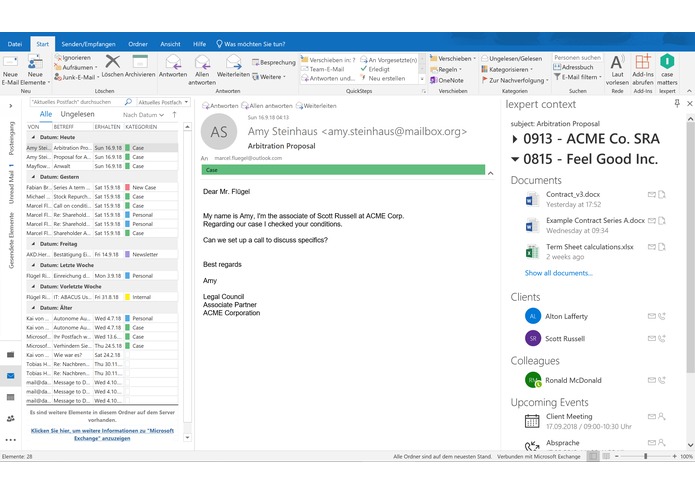This screenshot has width=695, height=494.
Task: Open the Hilfe tab
Action: tap(199, 44)
